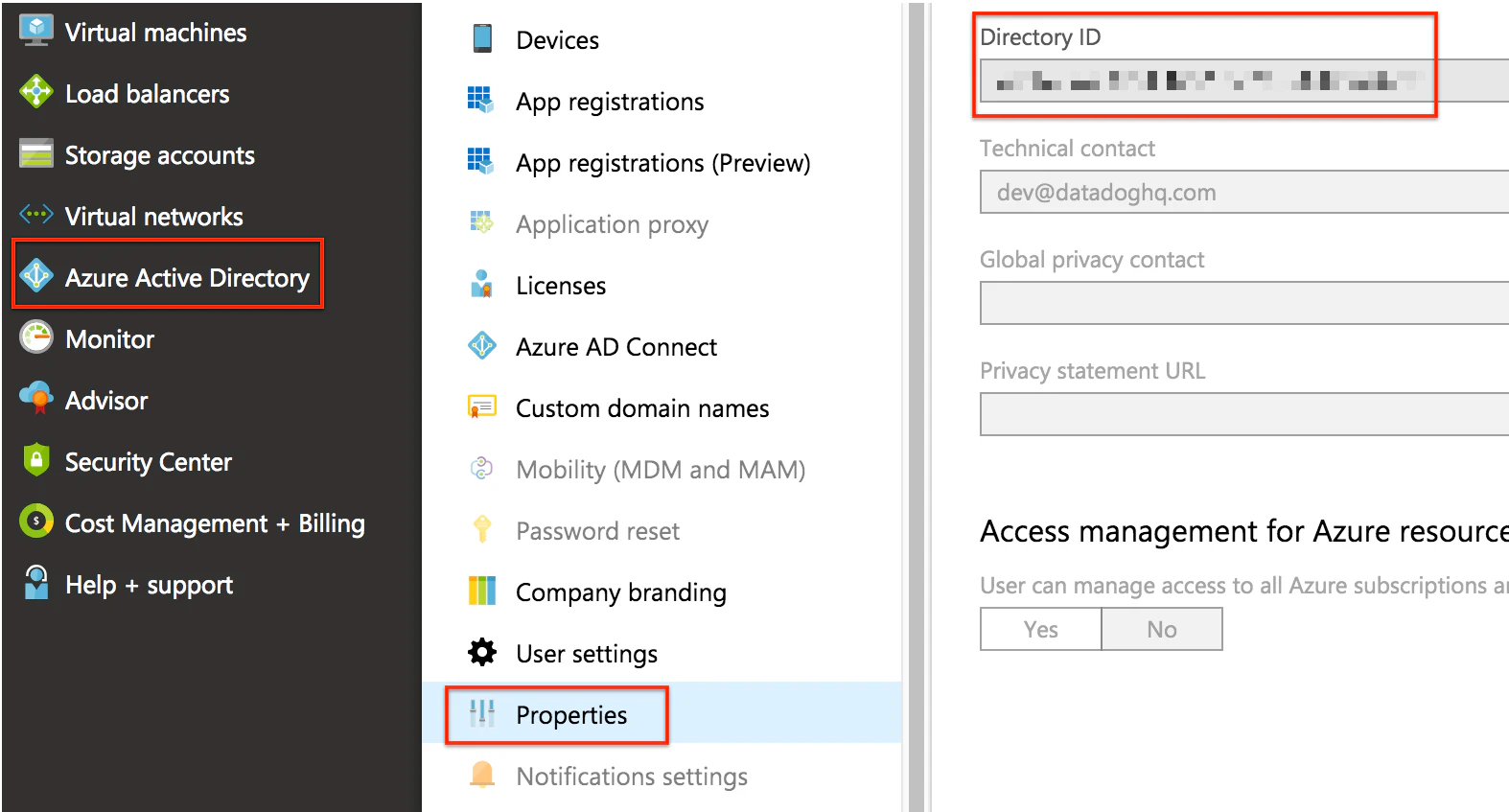The height and width of the screenshot is (812, 1509).
Task: Click the Cost Management + Billing icon
Action: (x=36, y=522)
